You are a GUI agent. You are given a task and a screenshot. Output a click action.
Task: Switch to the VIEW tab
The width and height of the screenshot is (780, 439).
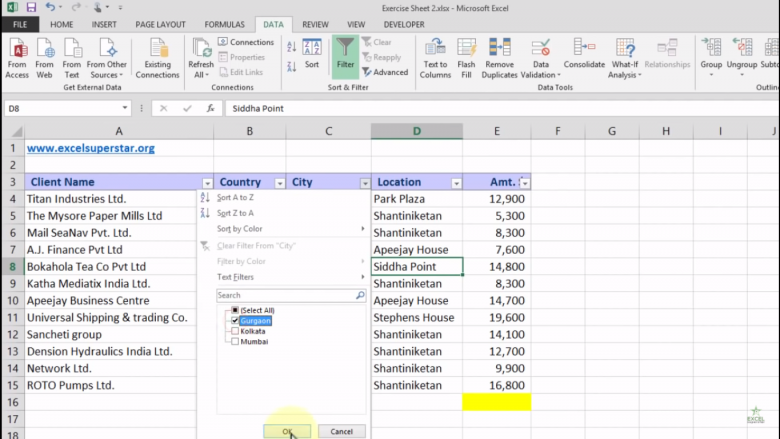pyautogui.click(x=356, y=24)
